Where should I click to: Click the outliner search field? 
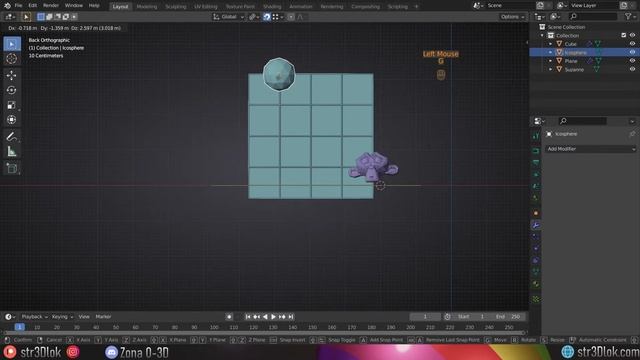[593, 16]
